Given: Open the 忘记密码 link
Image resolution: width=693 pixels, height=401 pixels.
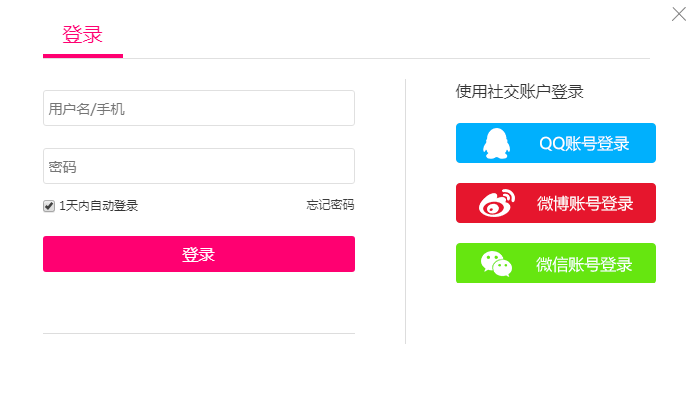Looking at the screenshot, I should [x=330, y=206].
